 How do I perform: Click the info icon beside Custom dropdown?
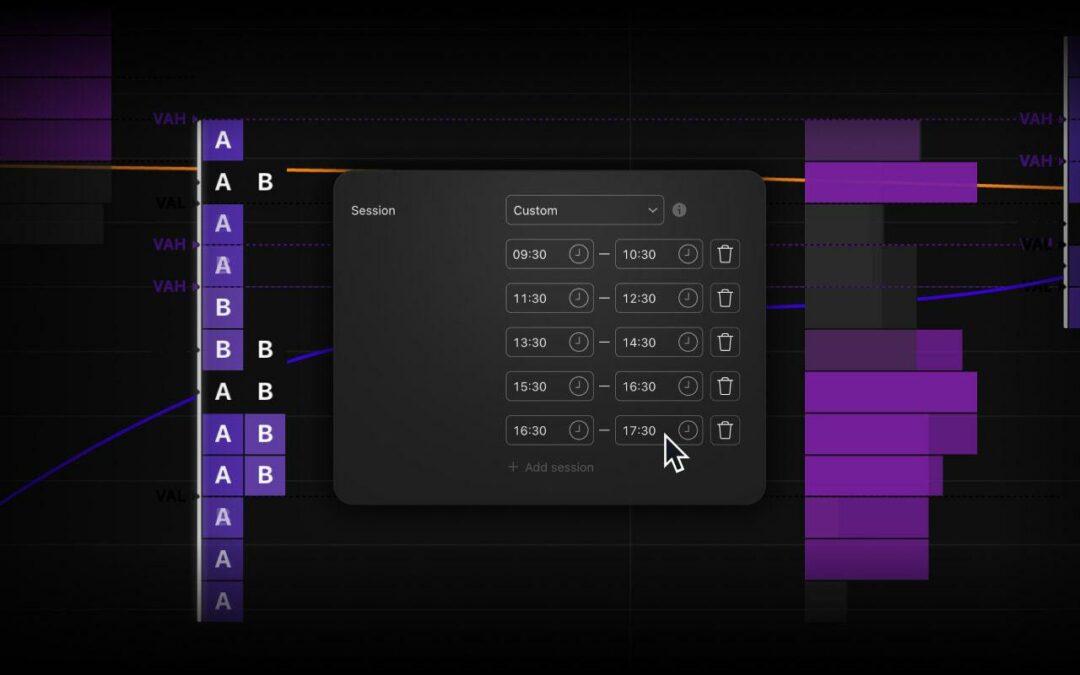click(x=679, y=210)
